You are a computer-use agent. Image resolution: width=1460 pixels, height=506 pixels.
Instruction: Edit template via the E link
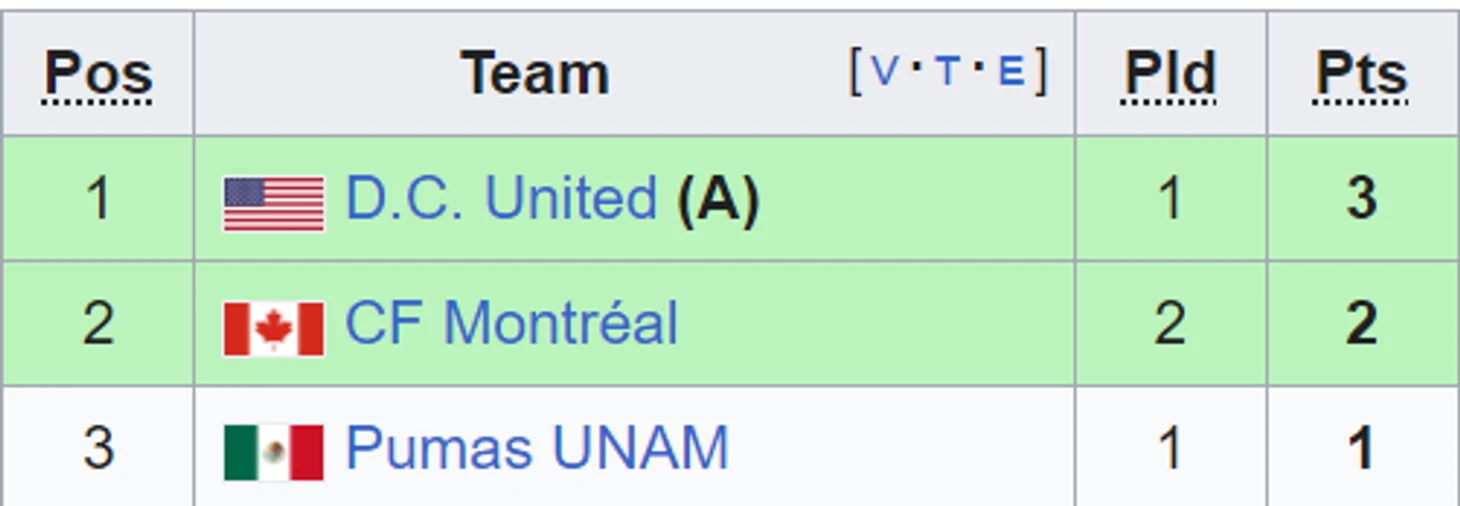(1012, 72)
